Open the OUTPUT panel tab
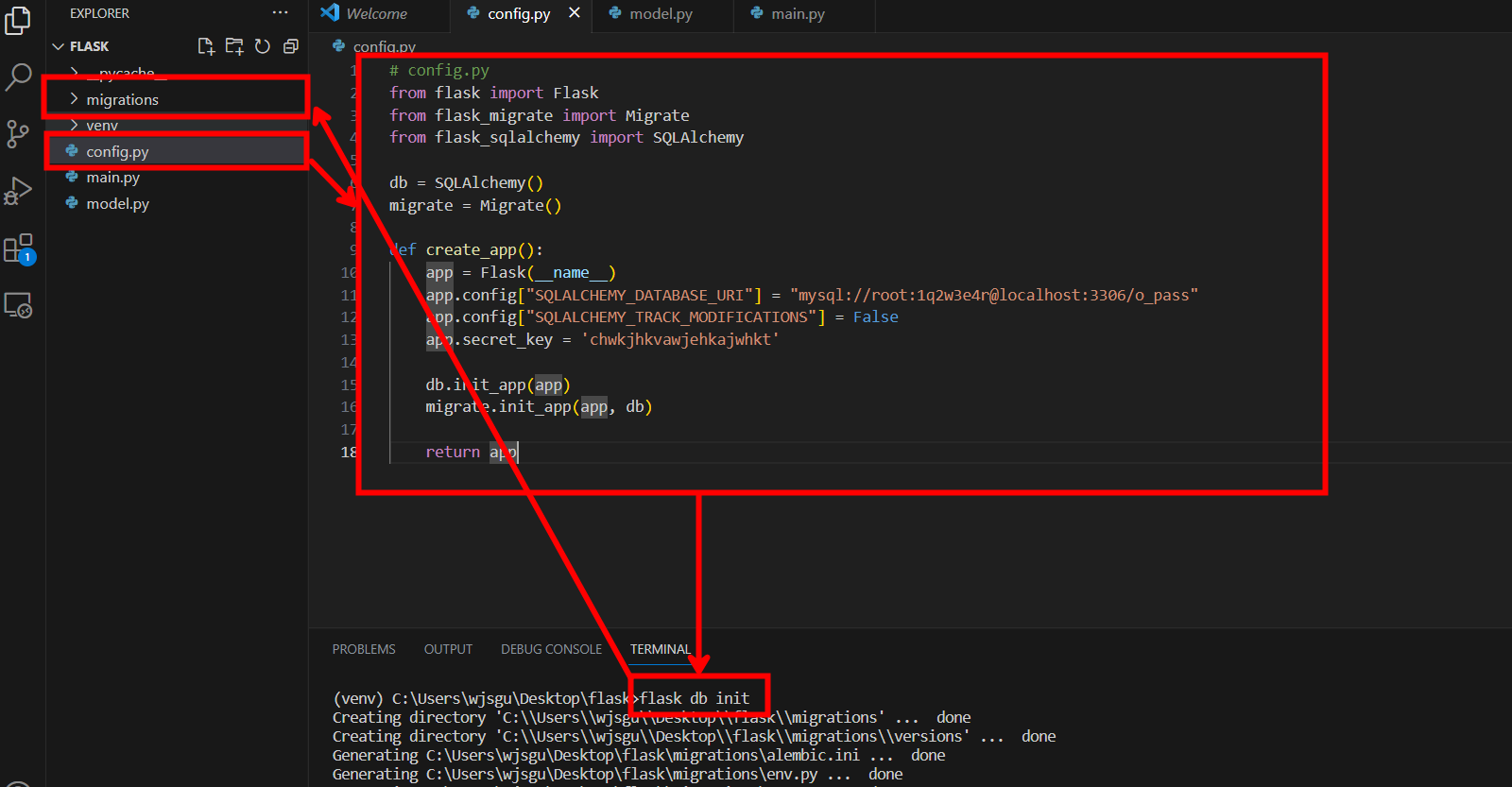 click(x=448, y=649)
